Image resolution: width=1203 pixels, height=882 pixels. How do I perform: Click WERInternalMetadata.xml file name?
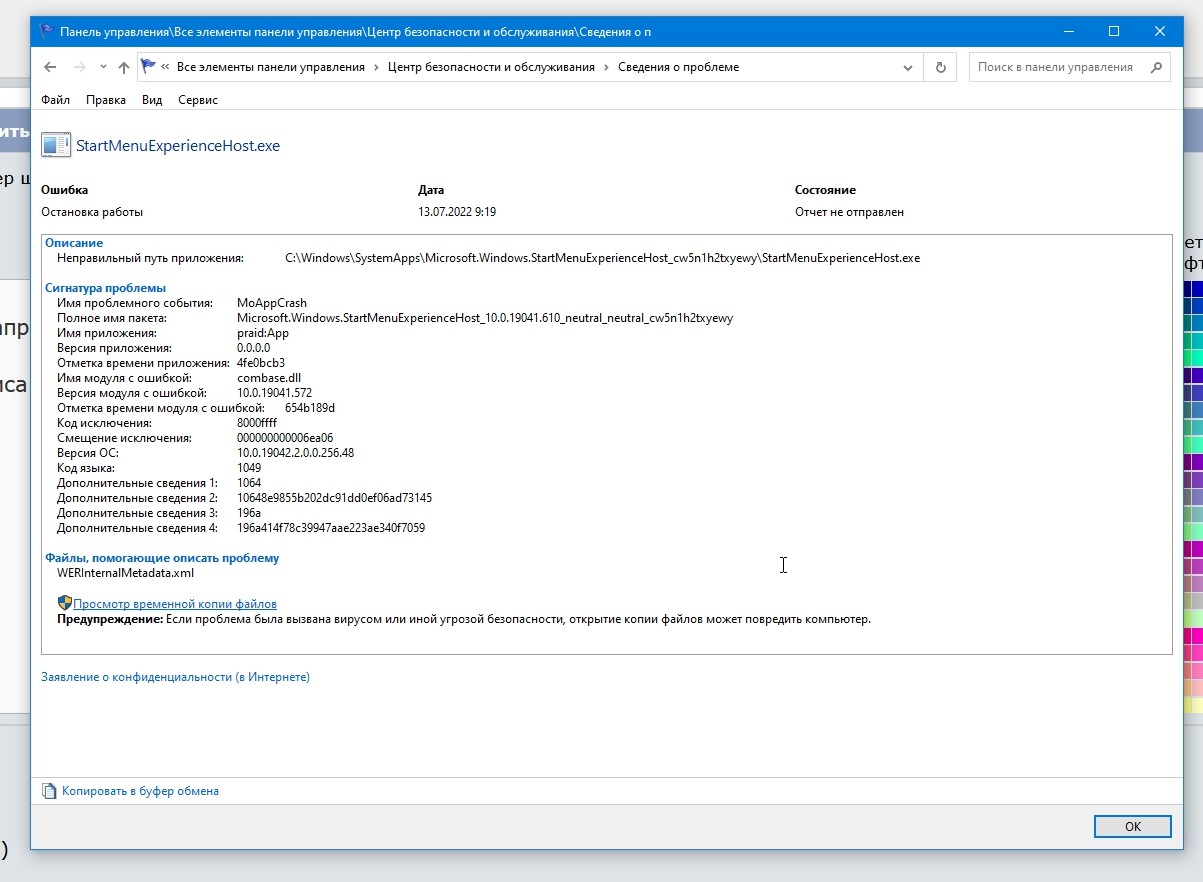(126, 573)
